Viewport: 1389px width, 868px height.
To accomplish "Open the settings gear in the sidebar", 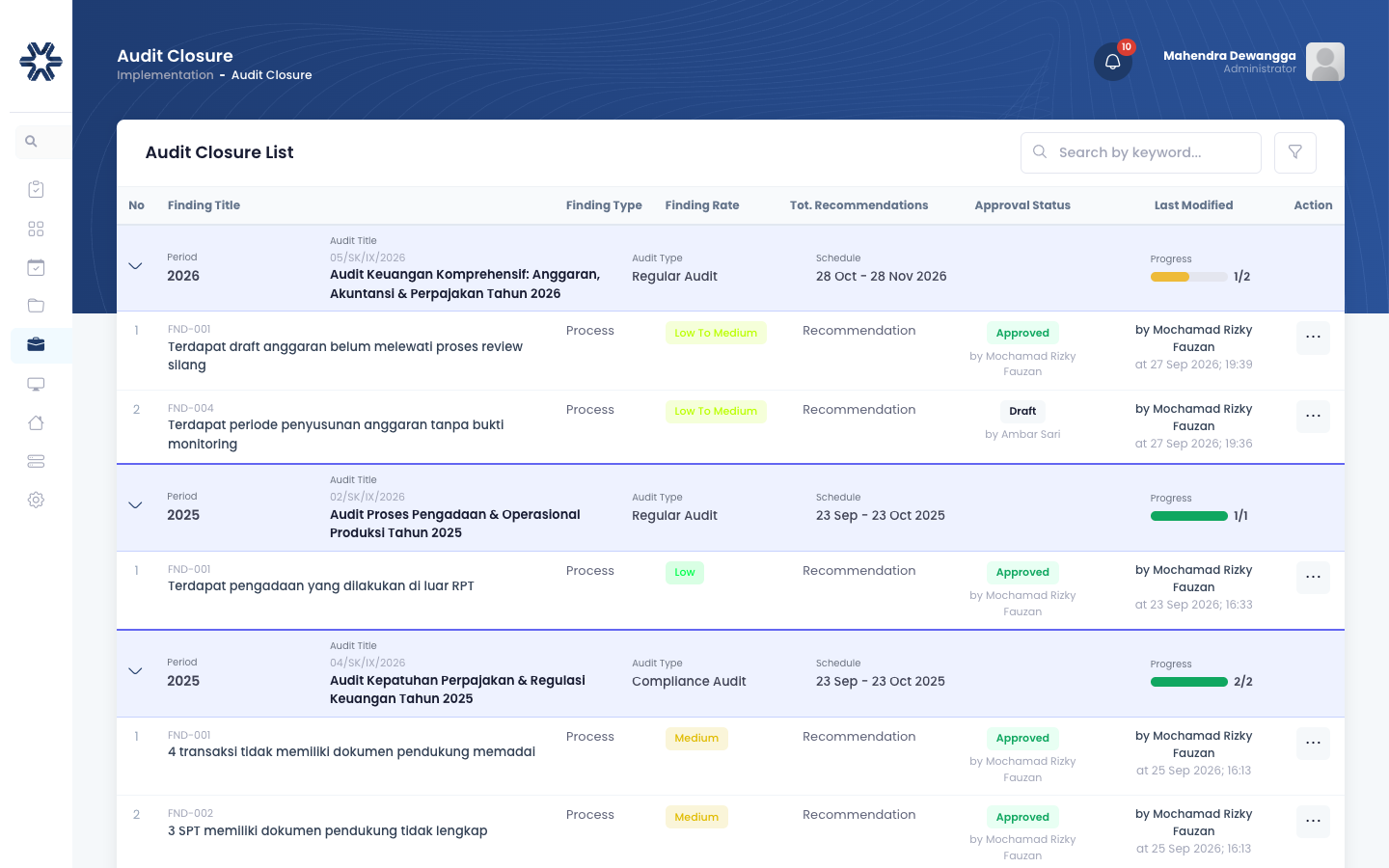I will [36, 500].
